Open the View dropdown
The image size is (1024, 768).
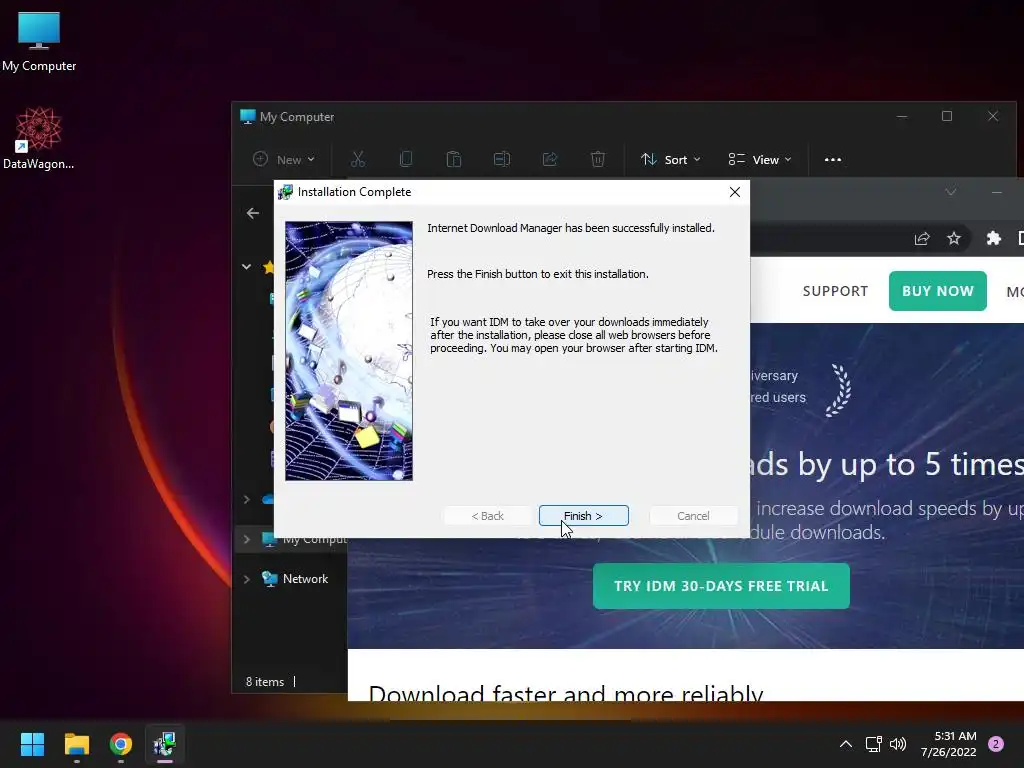pyautogui.click(x=760, y=159)
